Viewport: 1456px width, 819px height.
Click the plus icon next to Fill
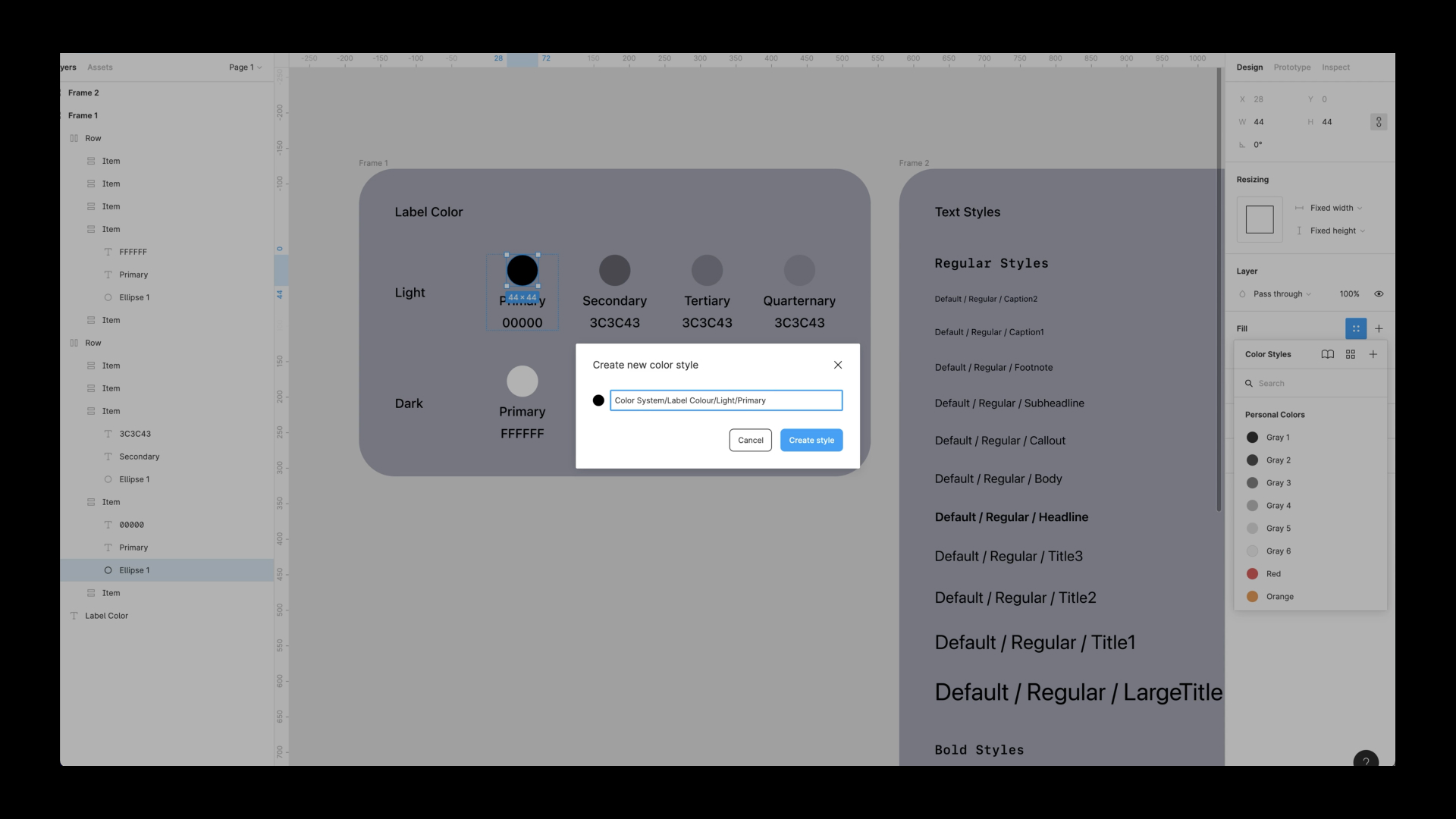point(1379,328)
